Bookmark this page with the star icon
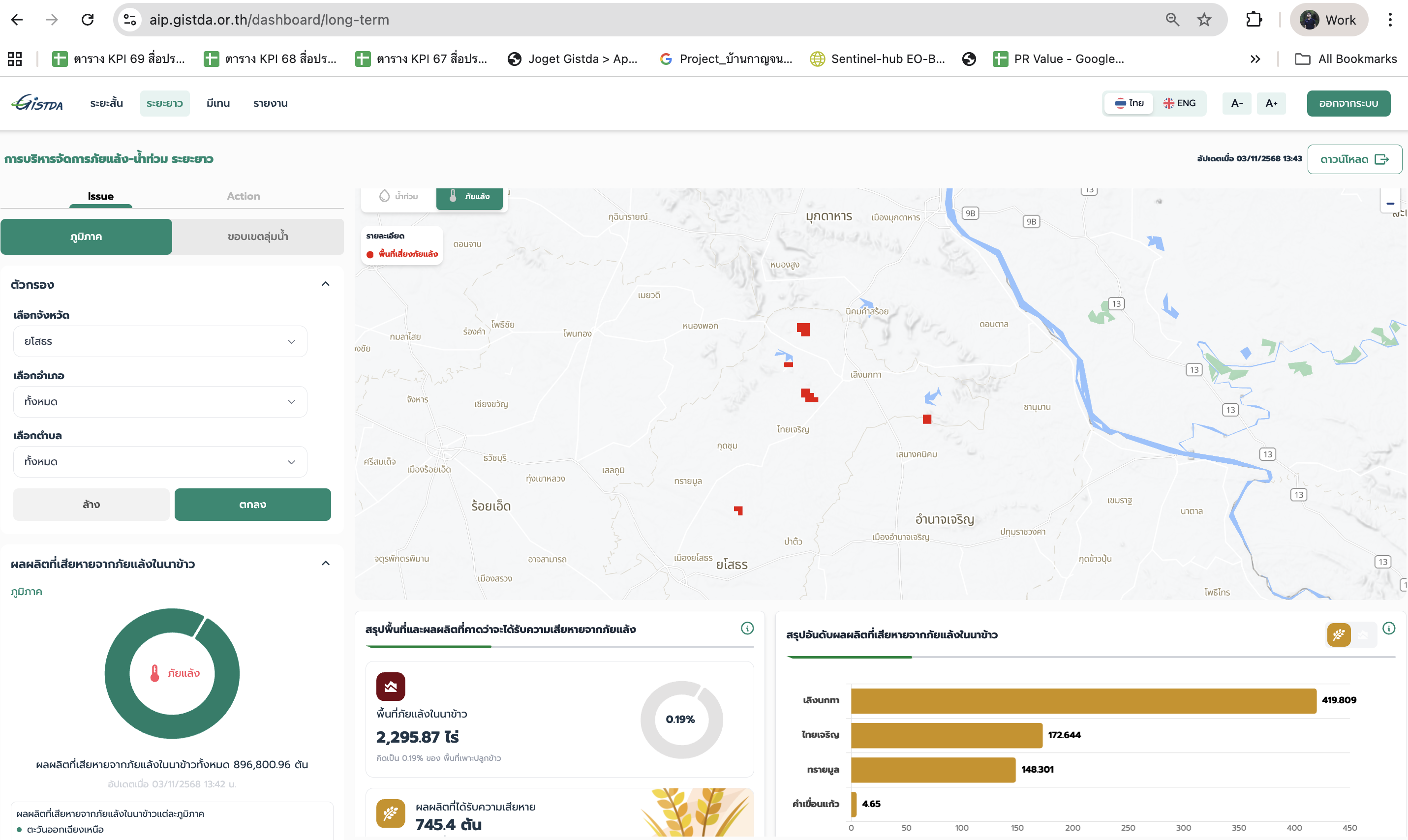1408x840 pixels. pyautogui.click(x=1204, y=20)
